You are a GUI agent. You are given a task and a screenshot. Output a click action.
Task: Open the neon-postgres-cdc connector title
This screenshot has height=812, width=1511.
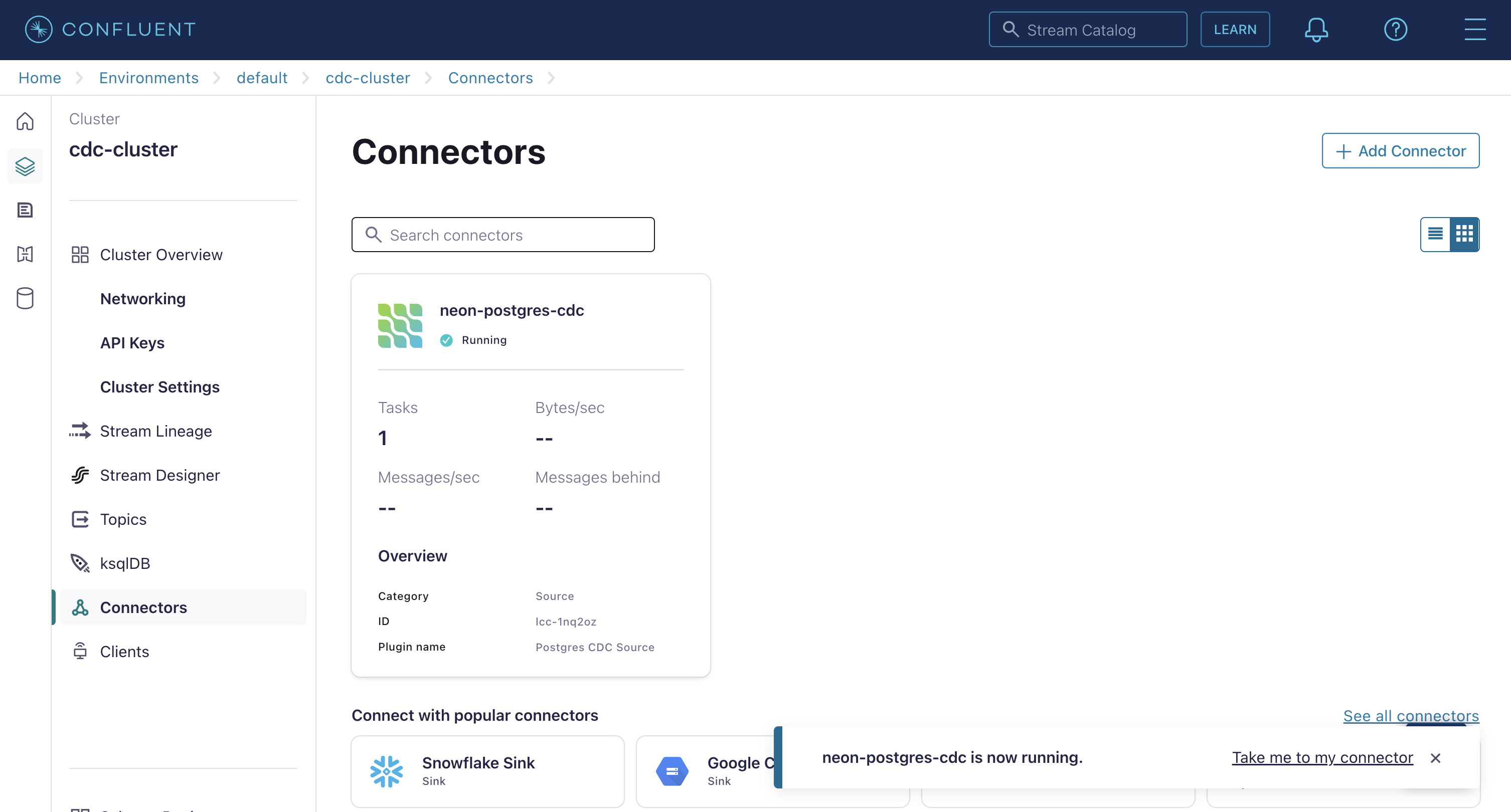pyautogui.click(x=512, y=310)
